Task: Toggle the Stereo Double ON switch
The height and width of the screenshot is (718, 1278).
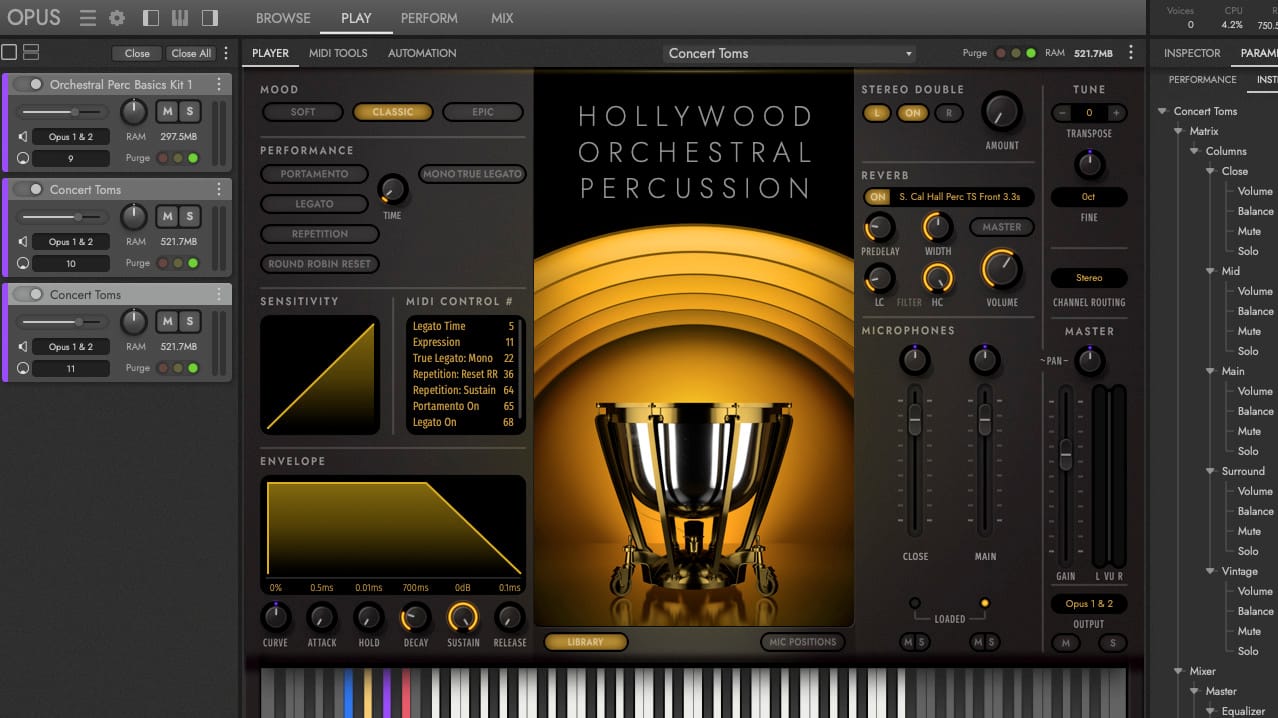Action: click(912, 113)
